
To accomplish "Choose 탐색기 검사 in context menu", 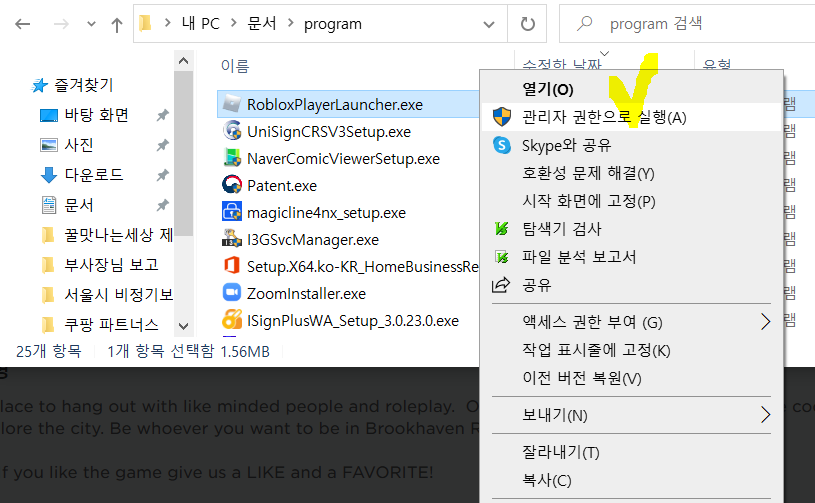I will [x=631, y=229].
